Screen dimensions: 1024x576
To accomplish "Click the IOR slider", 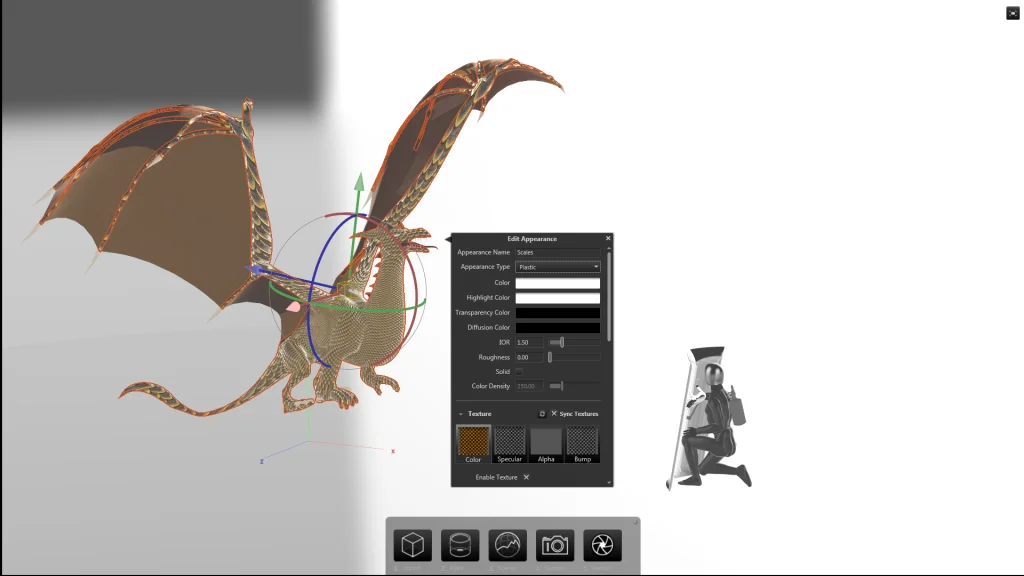I will pos(574,342).
